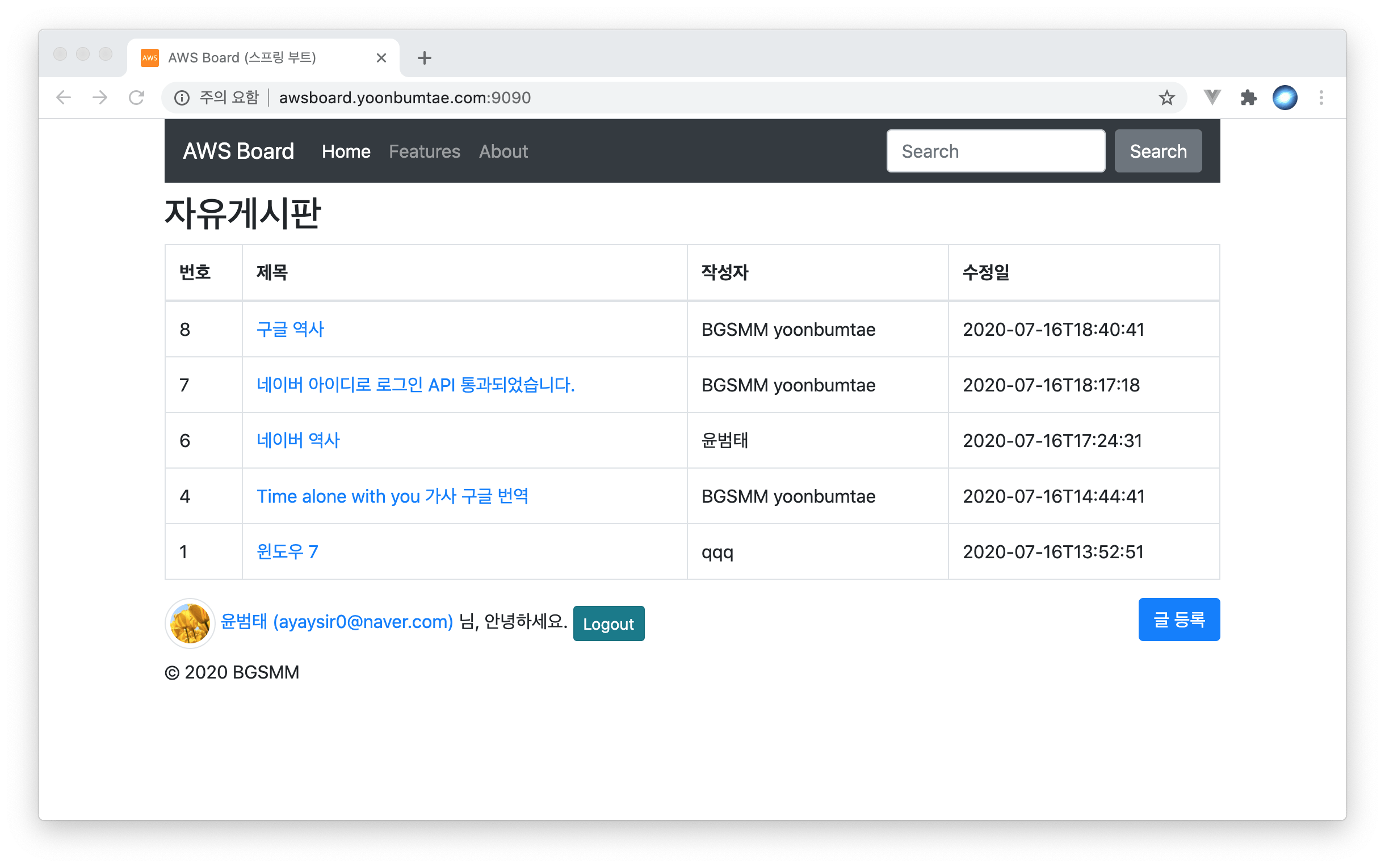
Task: Open Chrome's three-dot menu
Action: pyautogui.click(x=1321, y=98)
